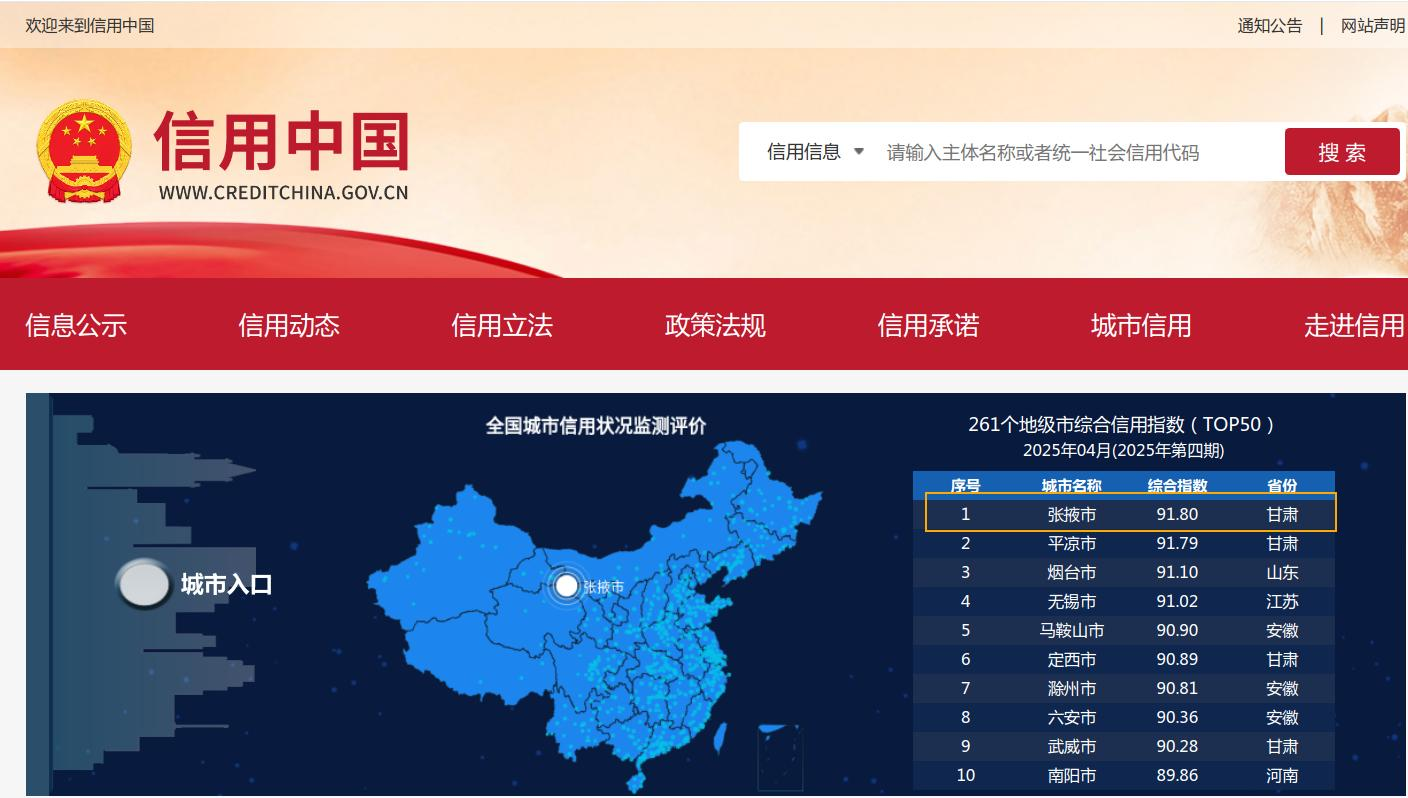Open 网站声明 link
This screenshot has height=798, width=1408.
click(1373, 26)
